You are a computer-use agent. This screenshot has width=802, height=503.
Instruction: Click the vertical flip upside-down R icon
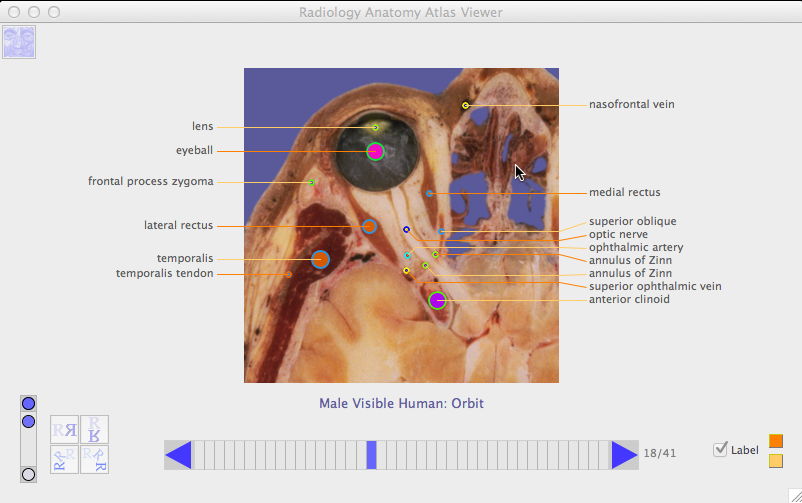click(94, 430)
